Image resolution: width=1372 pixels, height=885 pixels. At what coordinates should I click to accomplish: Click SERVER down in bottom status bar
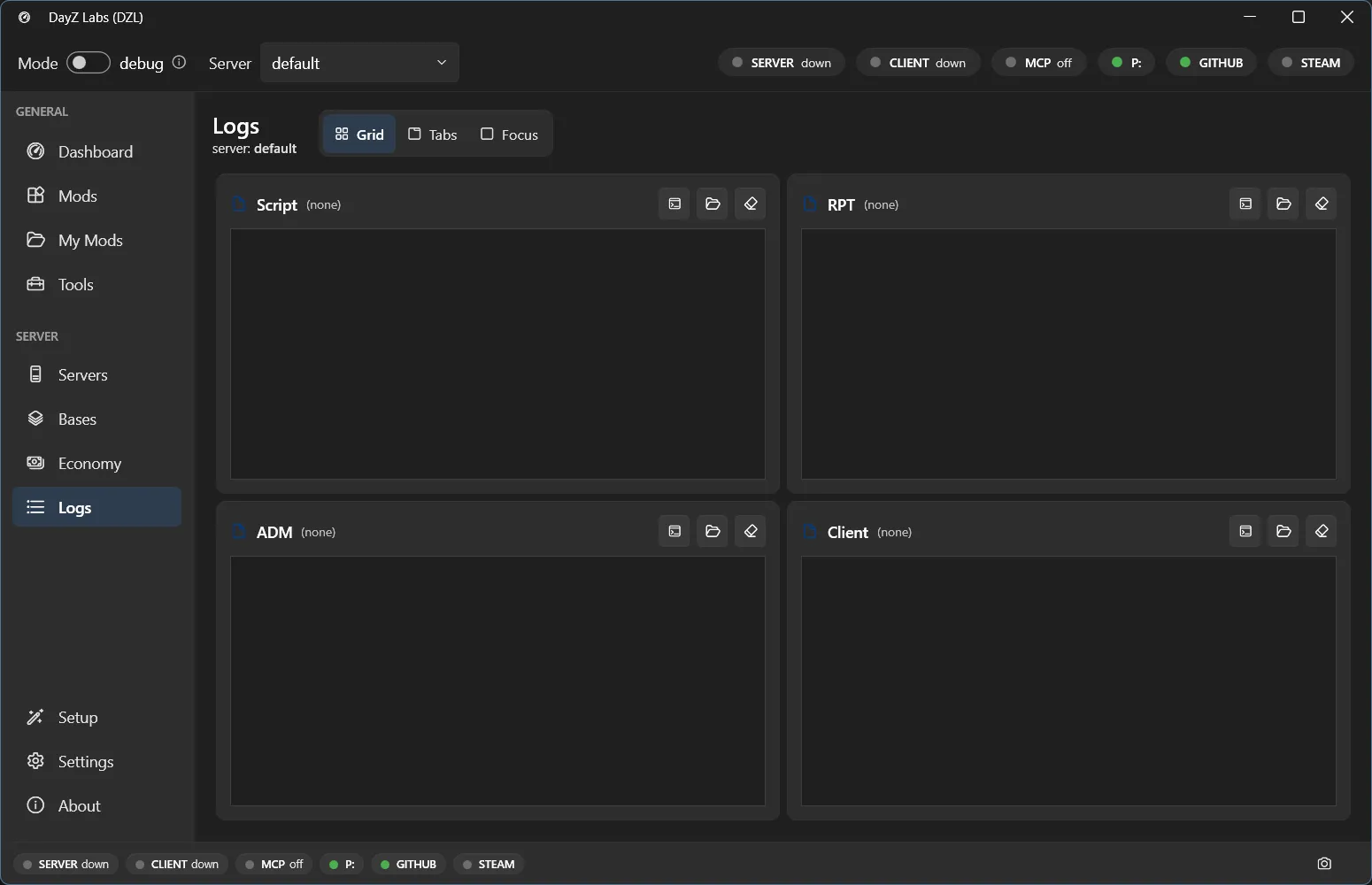click(x=66, y=864)
